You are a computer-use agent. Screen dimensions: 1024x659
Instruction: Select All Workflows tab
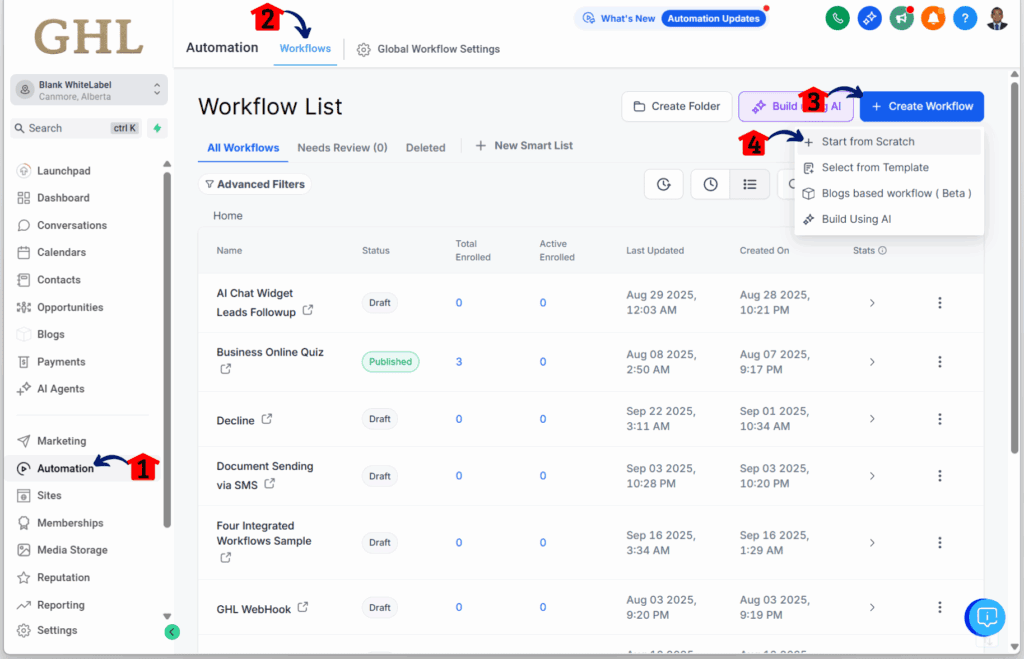[x=243, y=148]
